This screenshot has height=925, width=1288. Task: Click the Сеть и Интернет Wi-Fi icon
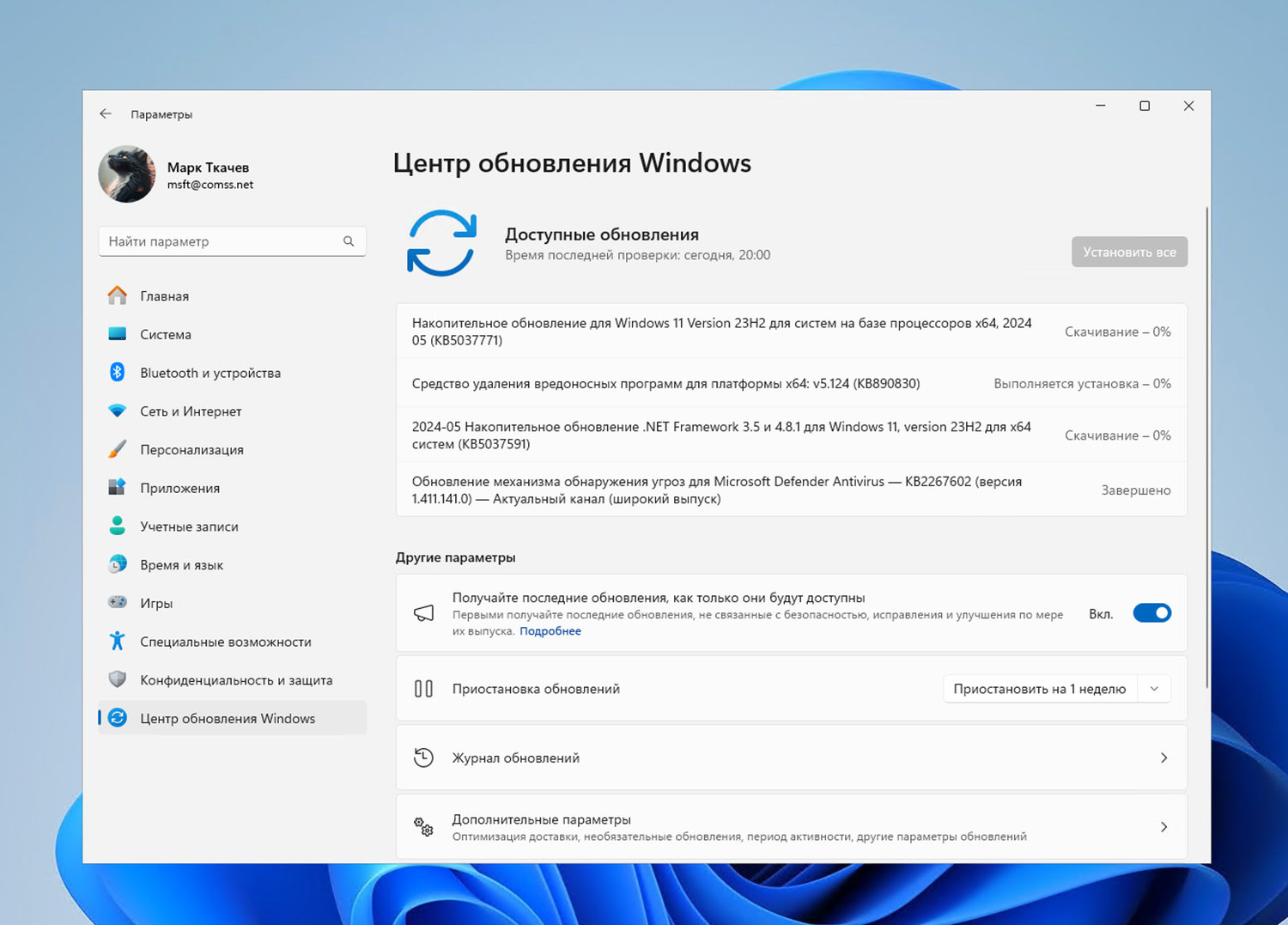118,411
